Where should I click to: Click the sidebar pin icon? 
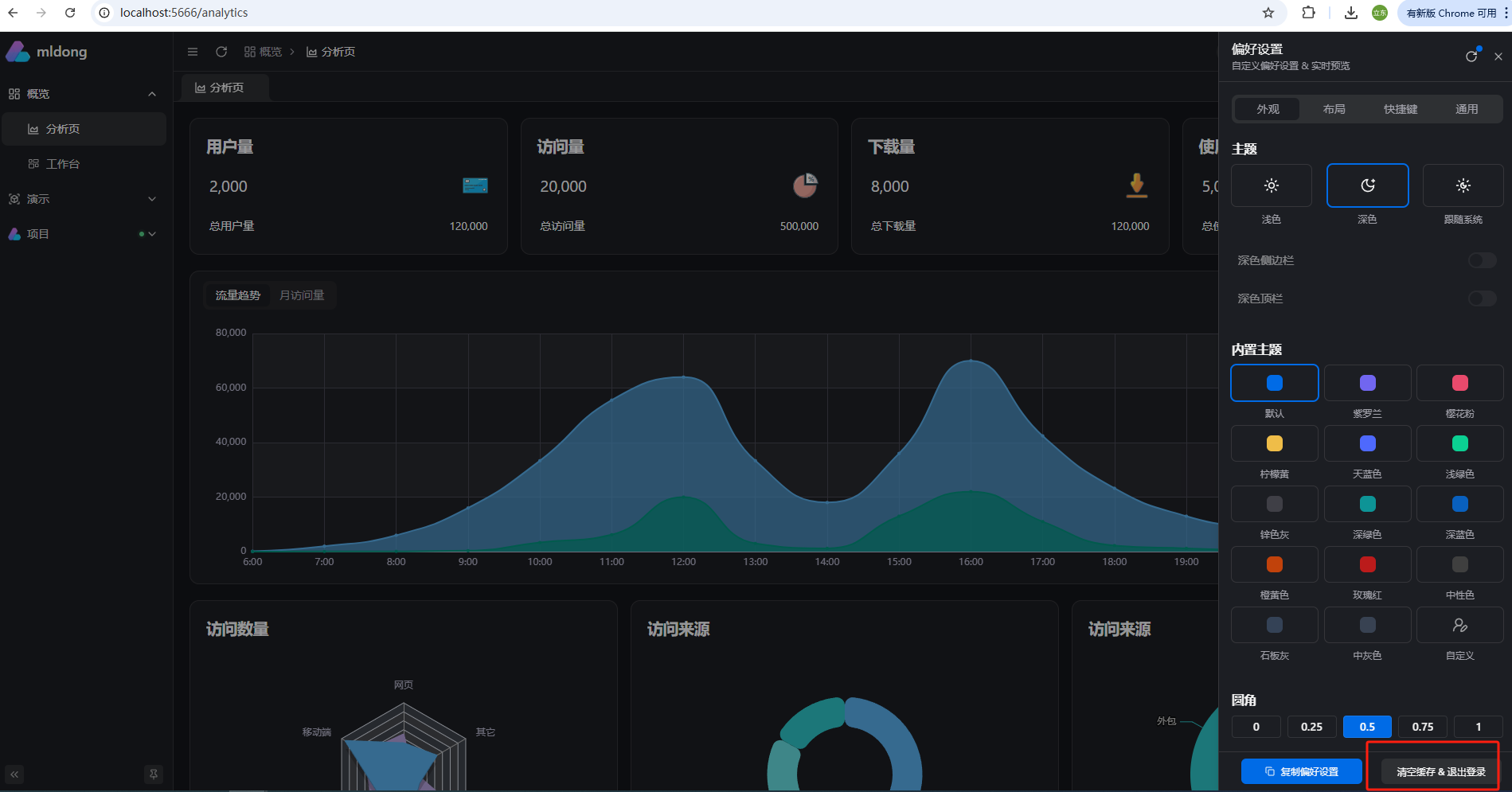pos(154,774)
